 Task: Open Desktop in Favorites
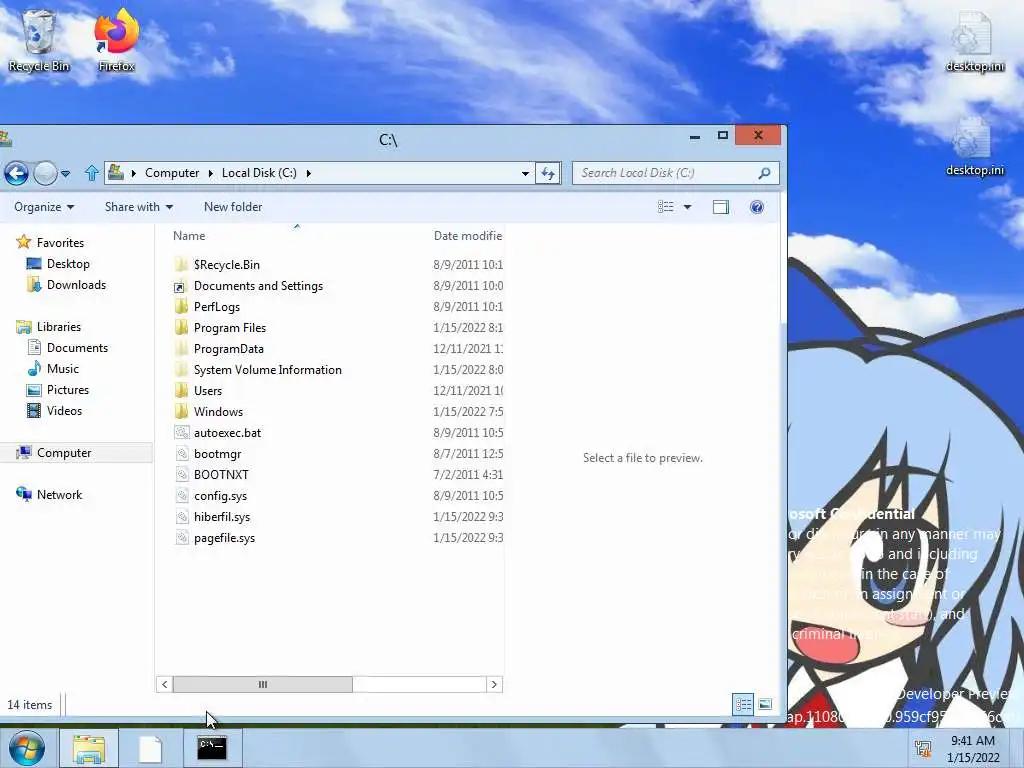pos(68,264)
